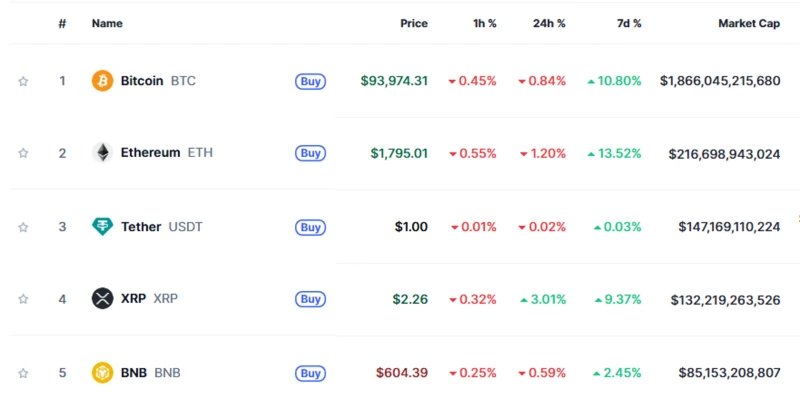
Task: Click the Ethereum logo icon
Action: 102,153
